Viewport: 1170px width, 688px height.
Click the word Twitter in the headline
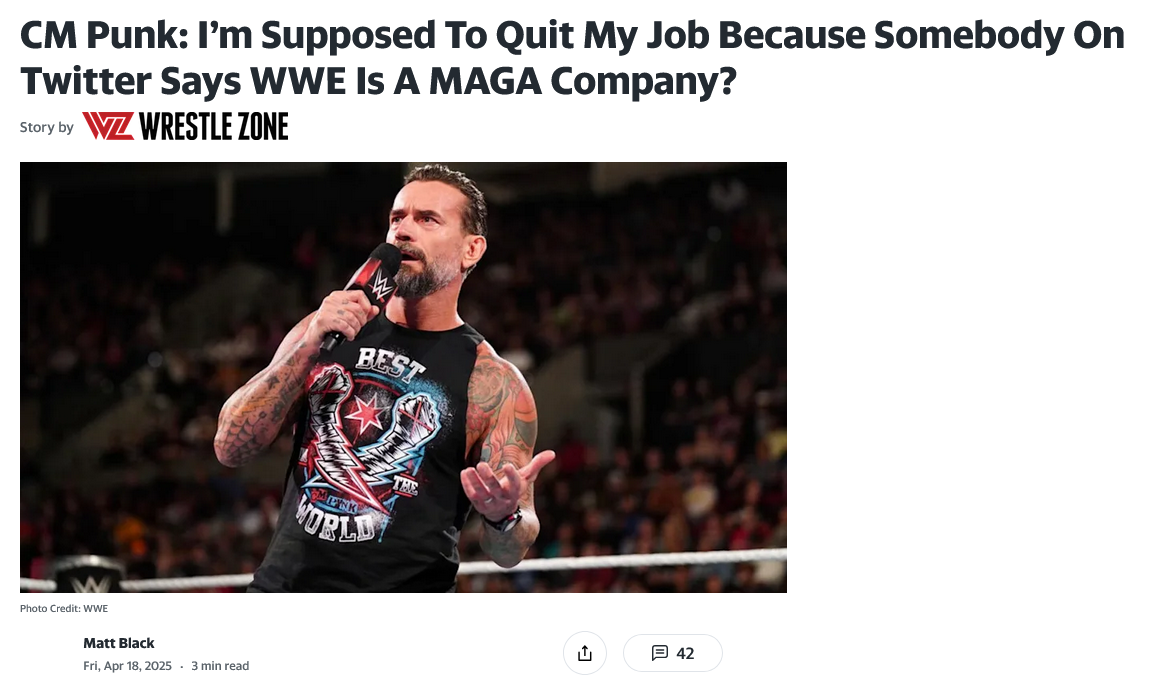85,80
